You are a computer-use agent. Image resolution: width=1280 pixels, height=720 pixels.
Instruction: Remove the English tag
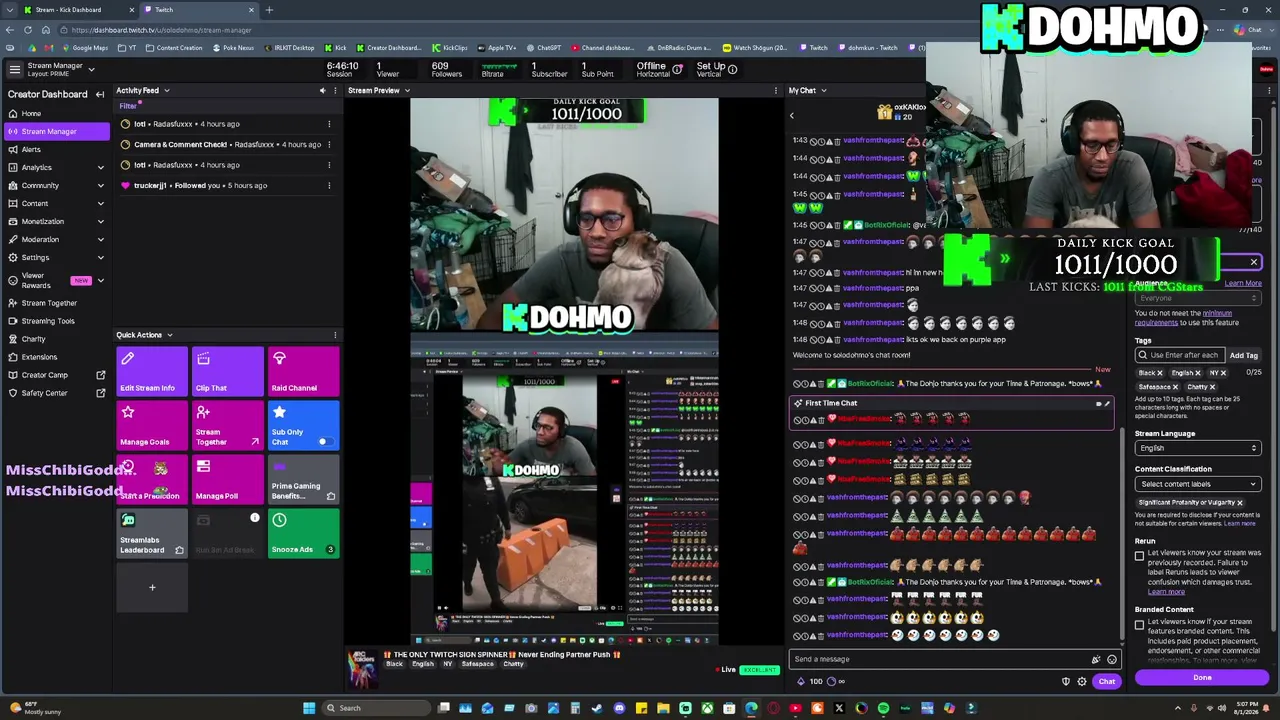click(x=1197, y=373)
